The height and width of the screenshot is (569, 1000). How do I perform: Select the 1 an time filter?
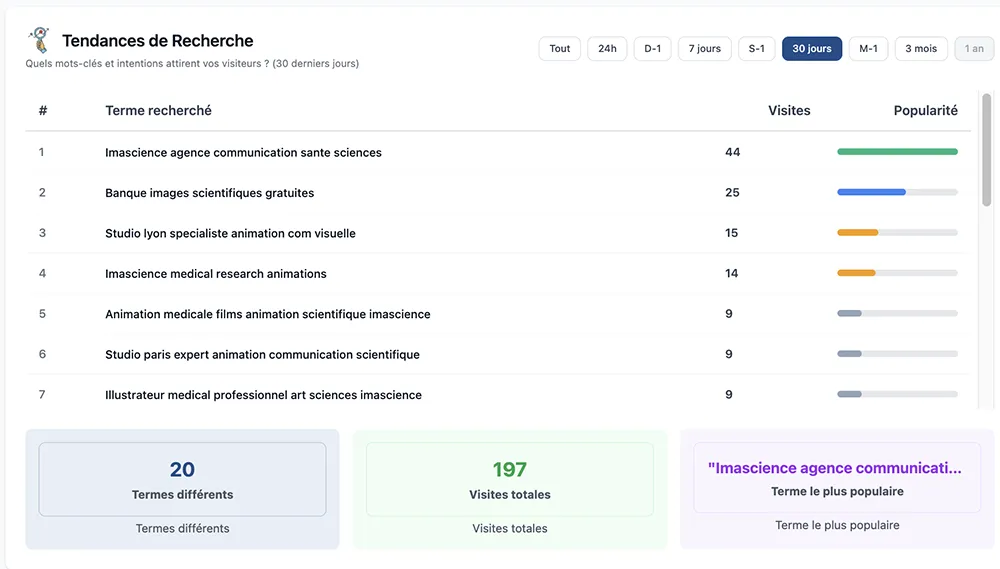click(974, 48)
